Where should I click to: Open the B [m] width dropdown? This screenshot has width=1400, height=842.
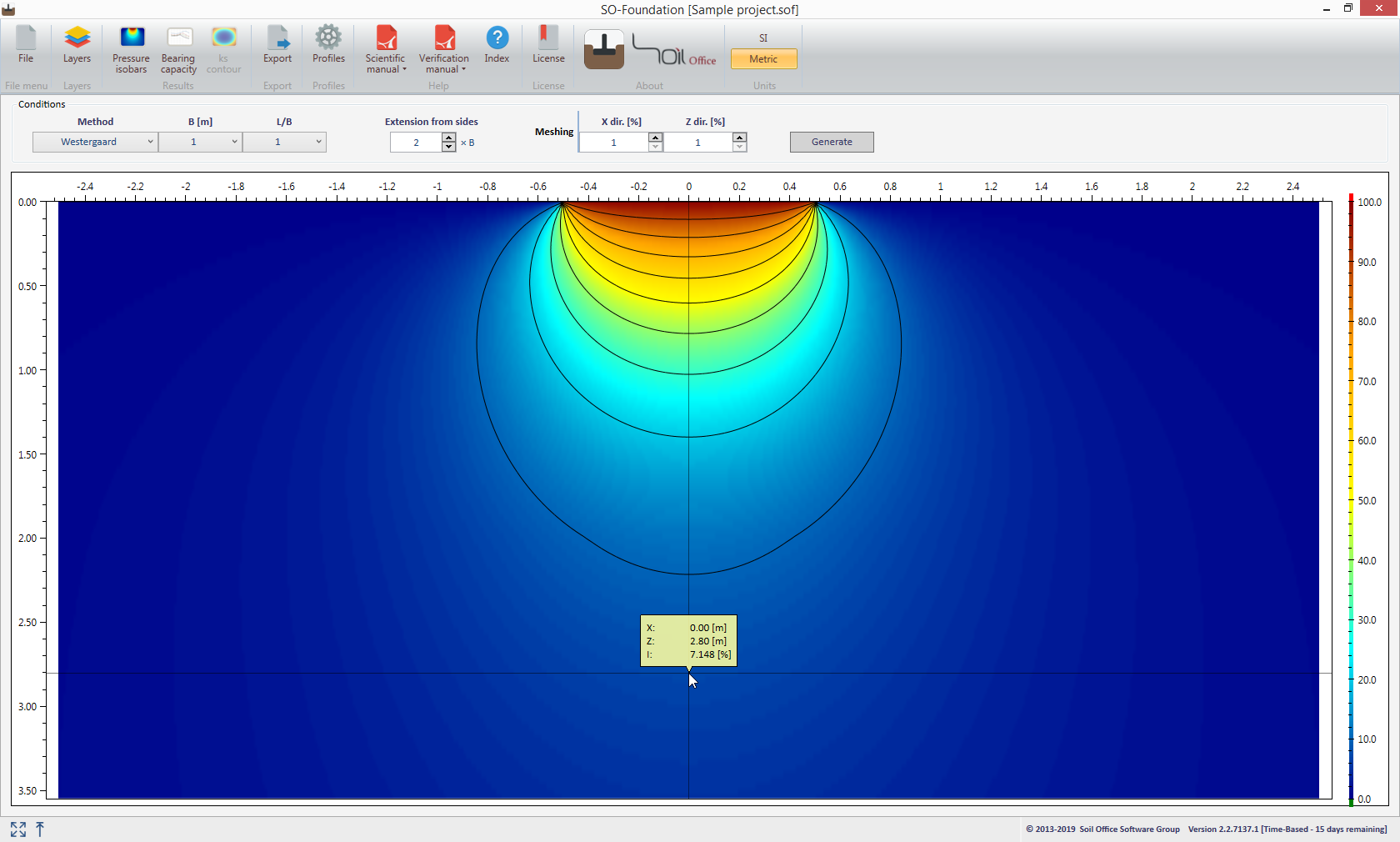pyautogui.click(x=200, y=143)
